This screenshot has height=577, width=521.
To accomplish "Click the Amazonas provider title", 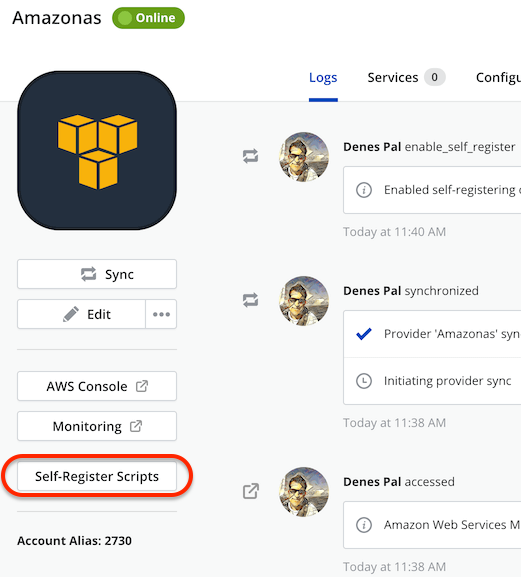I will (57, 18).
